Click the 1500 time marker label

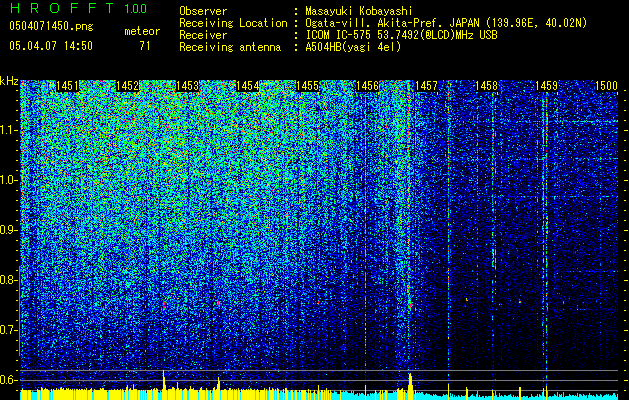coord(606,86)
